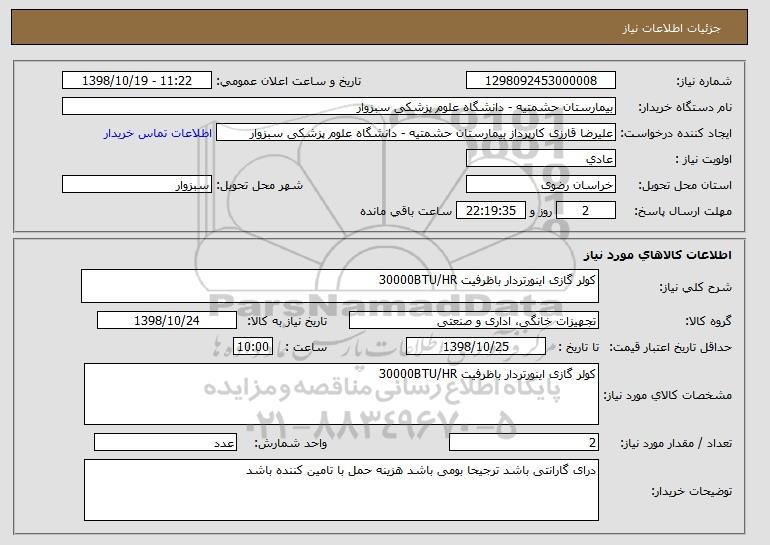Select the label شرح کلی نیاز

point(695,287)
